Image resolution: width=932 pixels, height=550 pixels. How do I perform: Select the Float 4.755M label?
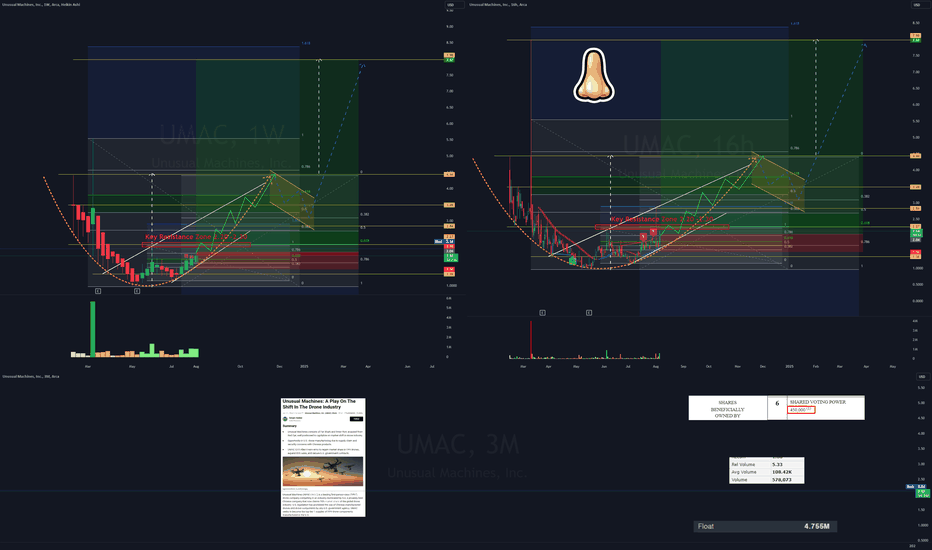click(766, 526)
